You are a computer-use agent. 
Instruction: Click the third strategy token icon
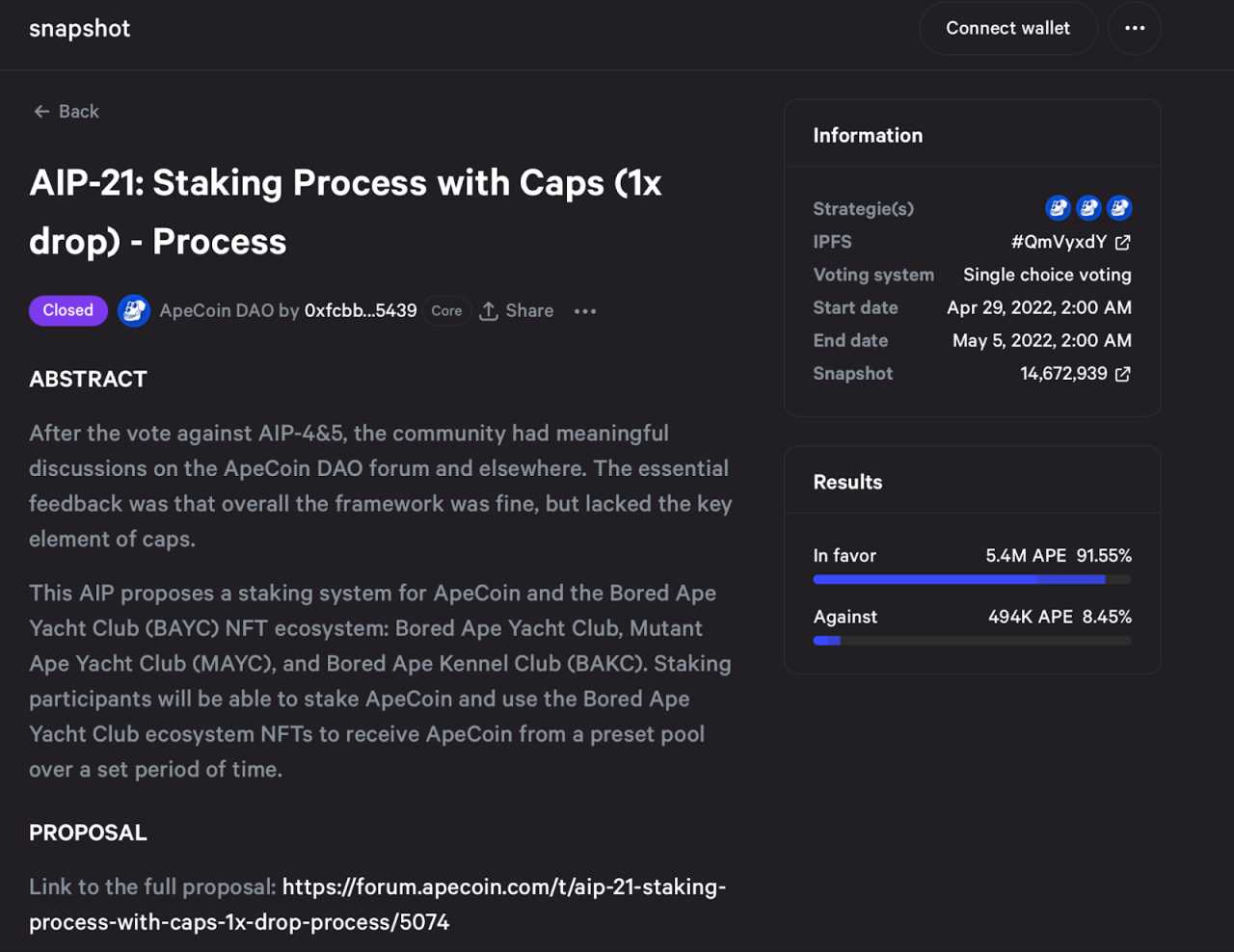coord(1119,207)
